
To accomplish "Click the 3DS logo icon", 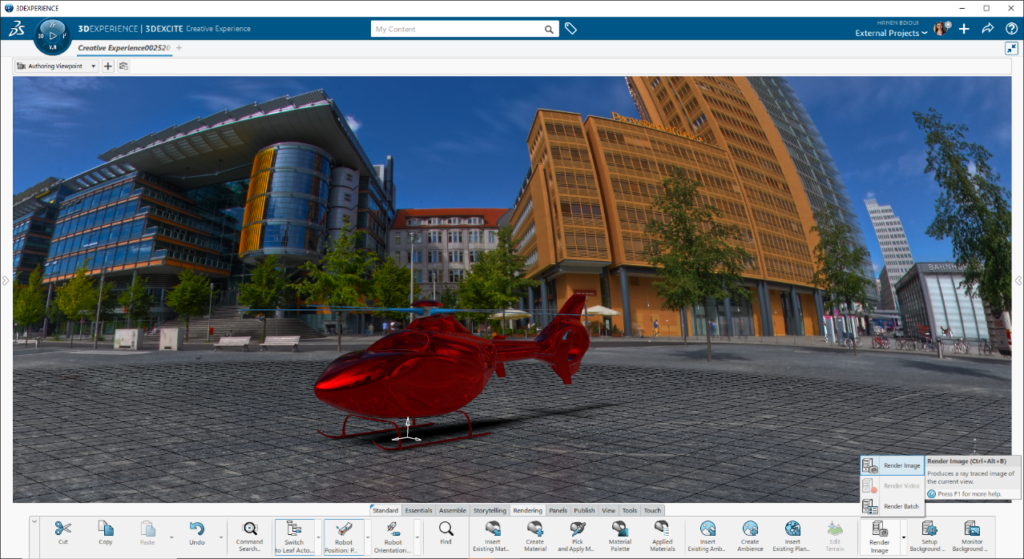I will (16, 28).
